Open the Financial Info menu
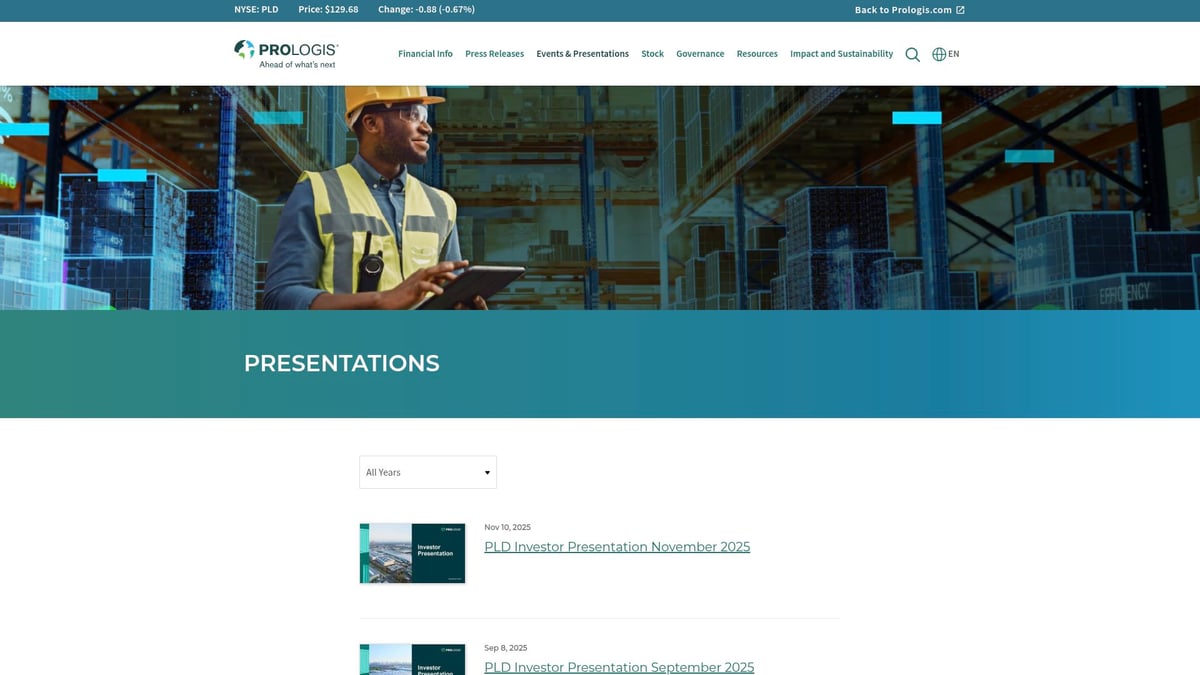The image size is (1200, 675). tap(425, 54)
